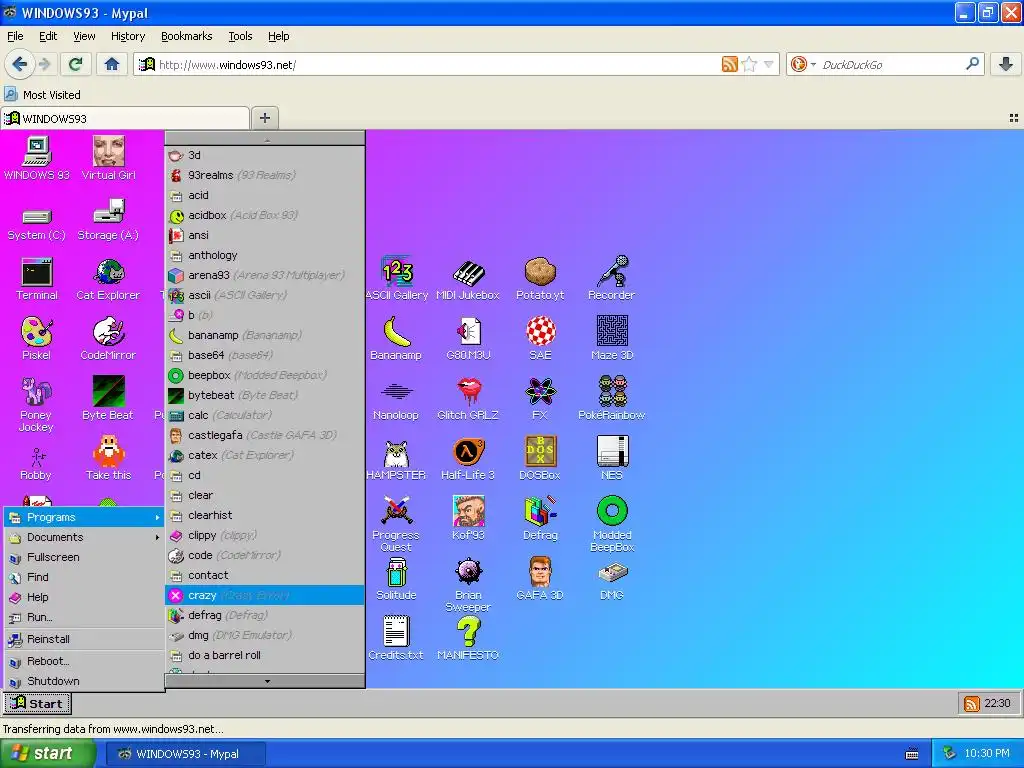Open the CodeMirror desktop icon
The width and height of the screenshot is (1024, 768).
(x=108, y=339)
